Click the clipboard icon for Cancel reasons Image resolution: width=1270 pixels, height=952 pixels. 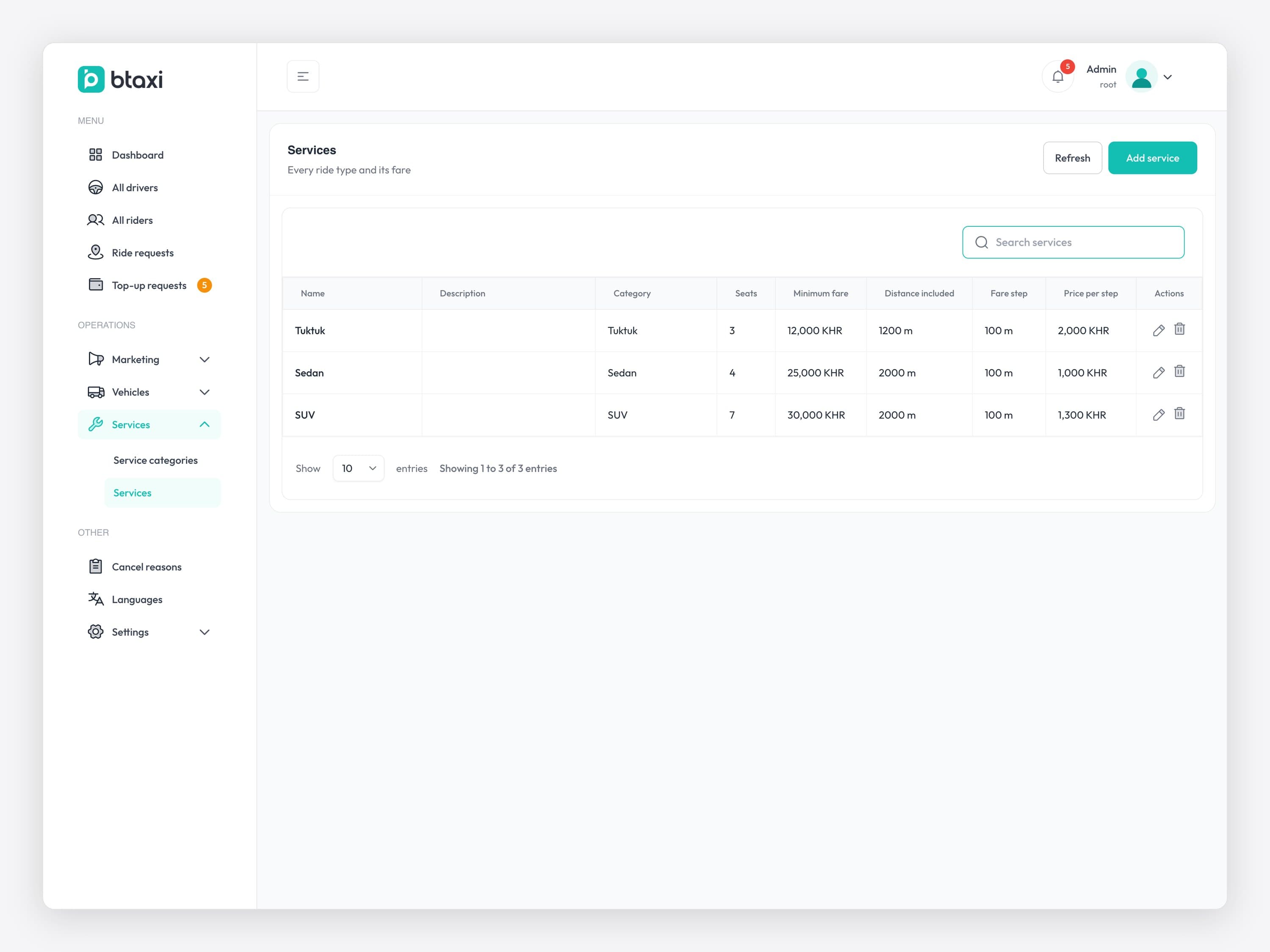pyautogui.click(x=95, y=567)
